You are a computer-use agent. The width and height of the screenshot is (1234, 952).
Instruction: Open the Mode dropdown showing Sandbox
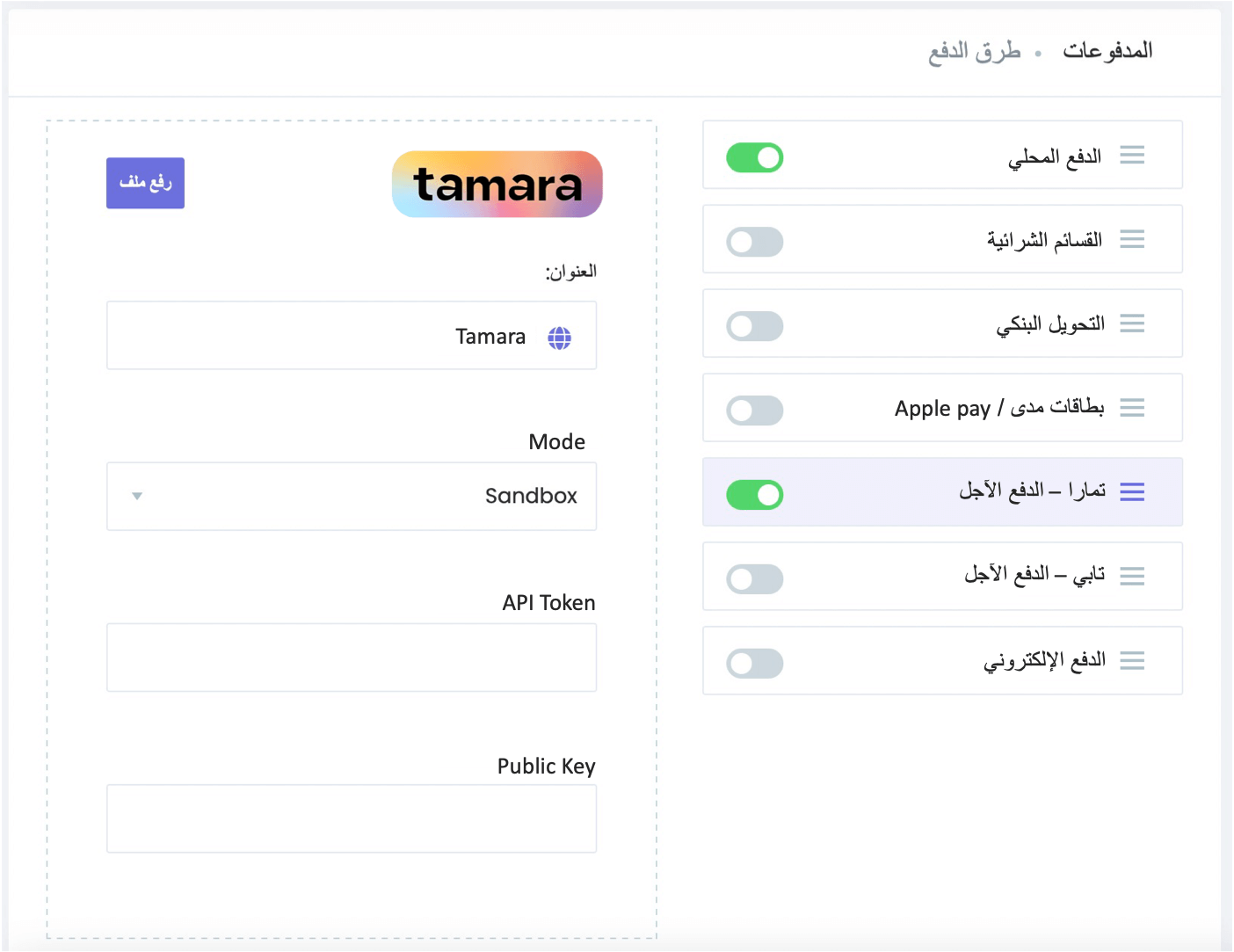click(352, 497)
